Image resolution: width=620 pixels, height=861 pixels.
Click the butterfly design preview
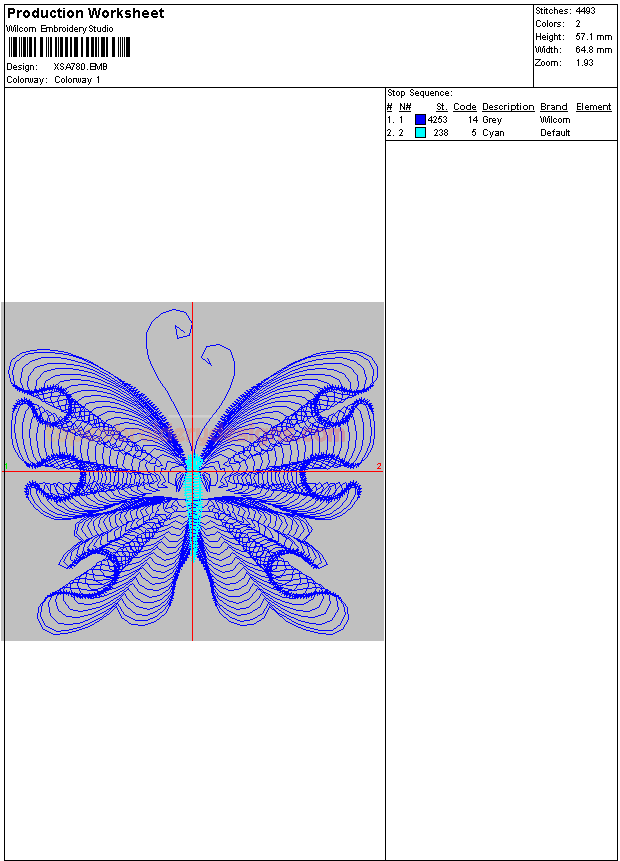click(193, 471)
